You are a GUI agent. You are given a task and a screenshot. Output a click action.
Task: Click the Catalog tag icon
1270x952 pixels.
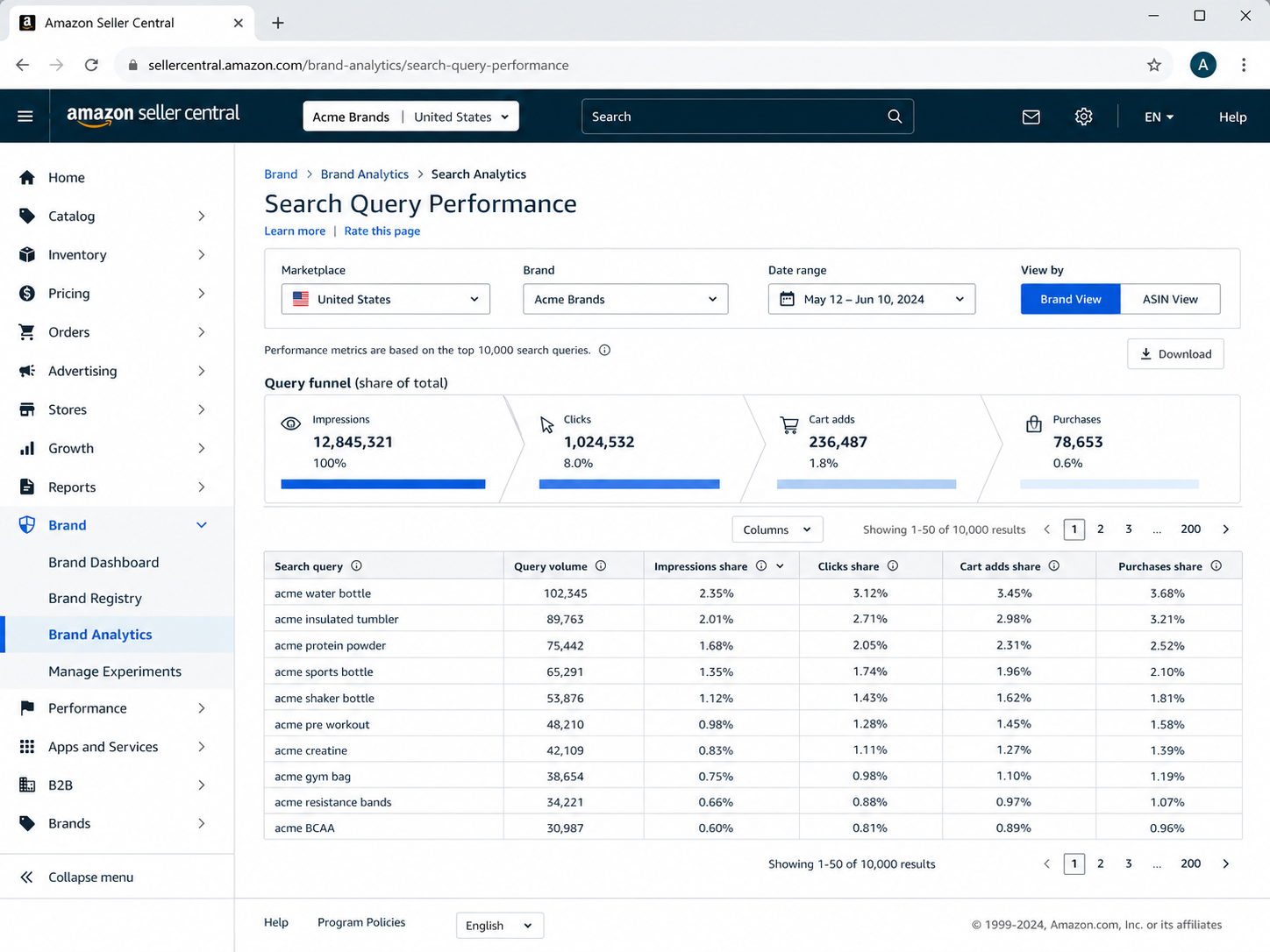[x=27, y=217]
